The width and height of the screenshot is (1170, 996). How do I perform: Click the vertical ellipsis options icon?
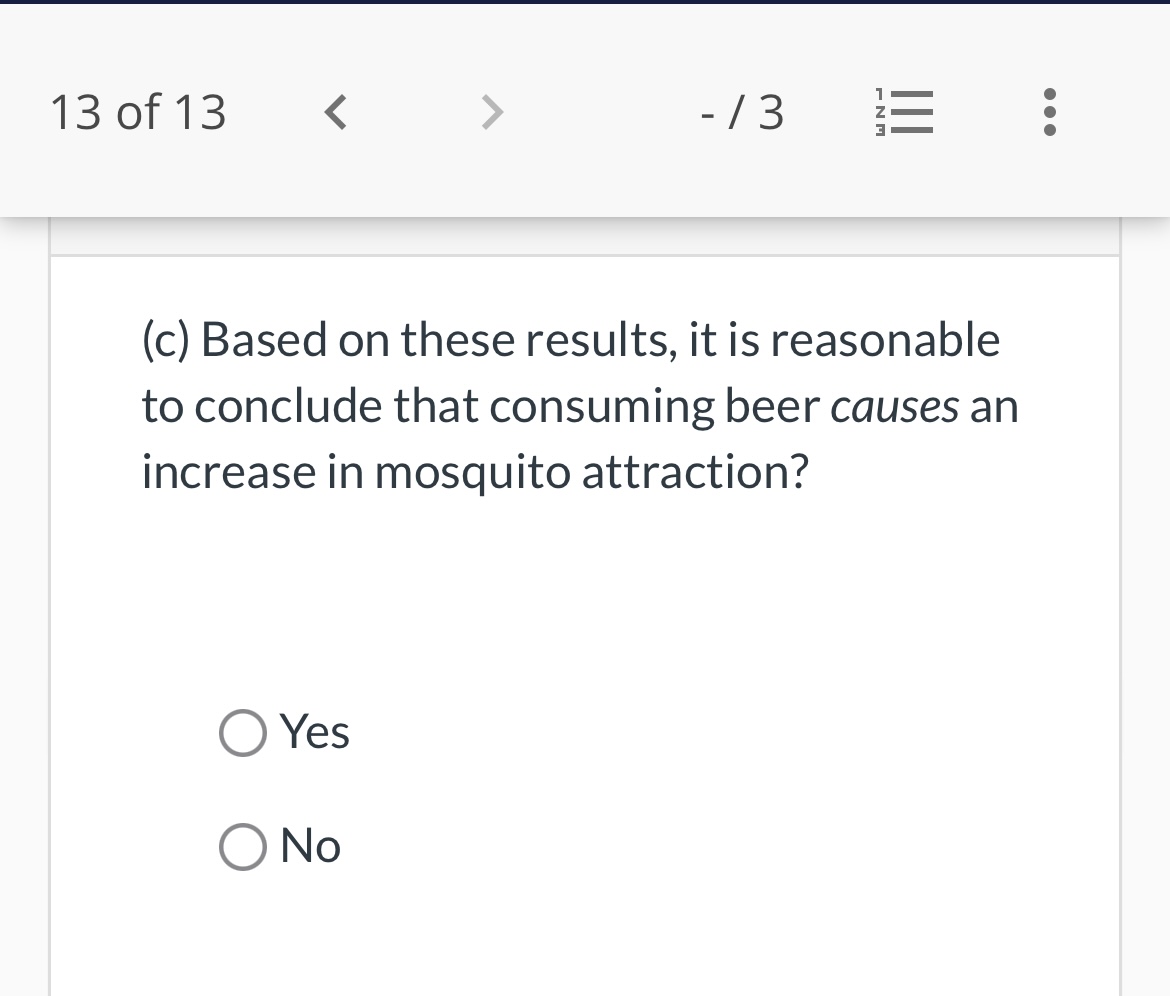pos(1049,112)
